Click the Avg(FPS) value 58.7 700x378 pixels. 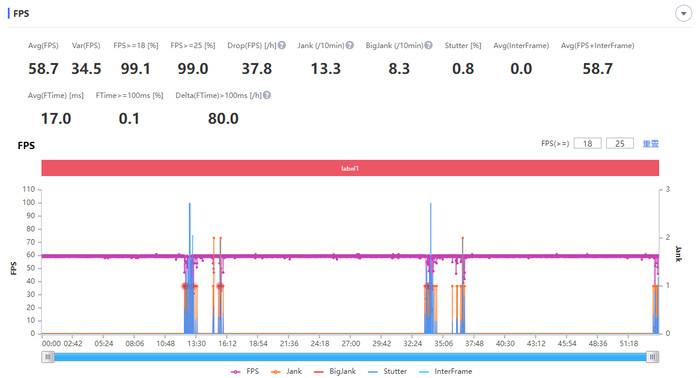coord(43,69)
